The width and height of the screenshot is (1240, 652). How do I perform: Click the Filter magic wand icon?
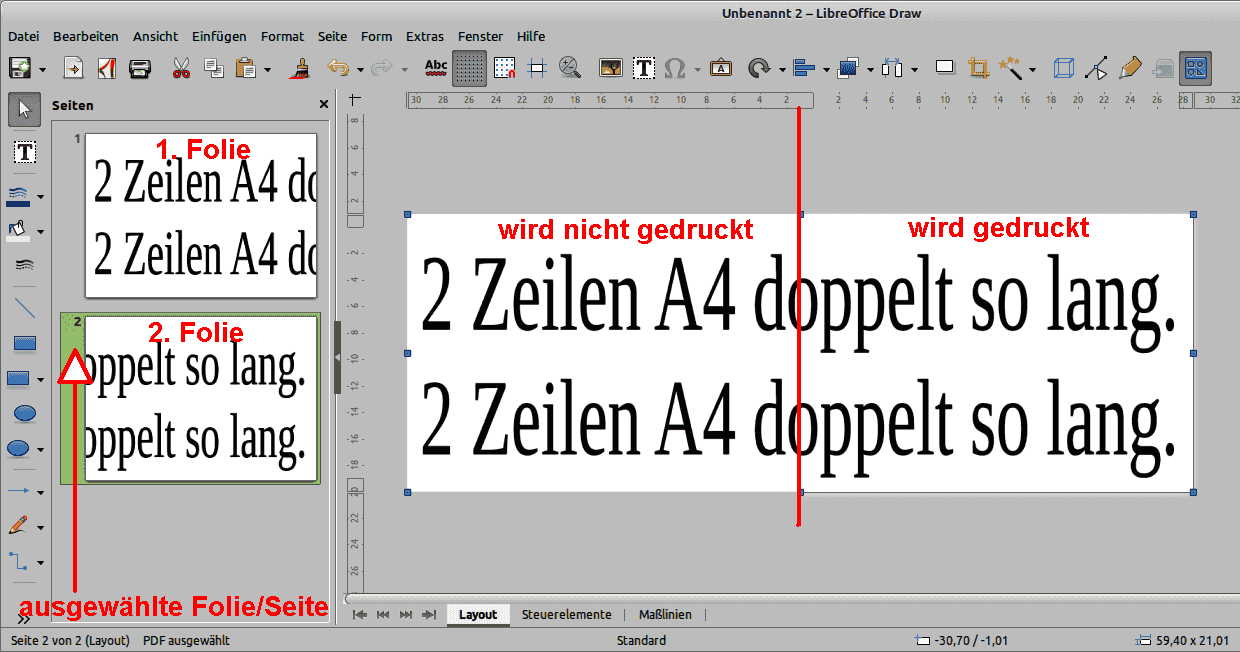(1011, 68)
